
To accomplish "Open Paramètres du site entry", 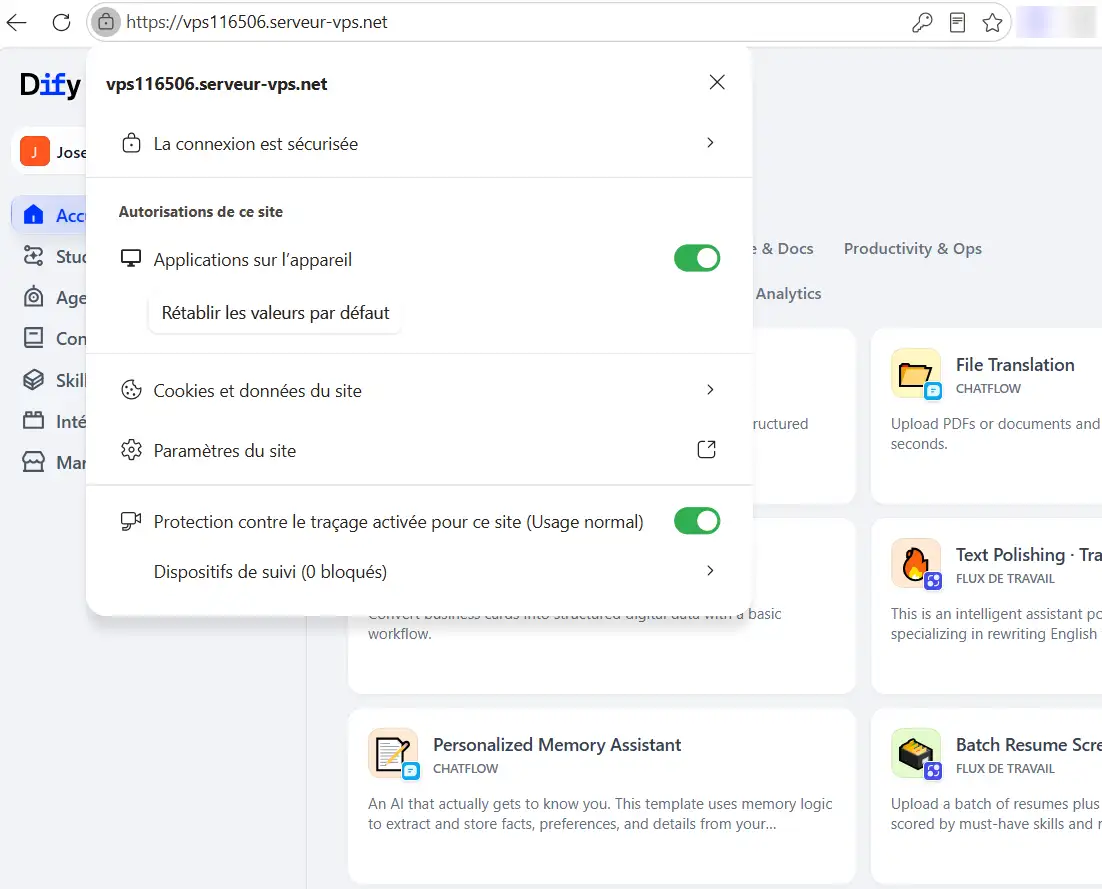I will click(419, 450).
